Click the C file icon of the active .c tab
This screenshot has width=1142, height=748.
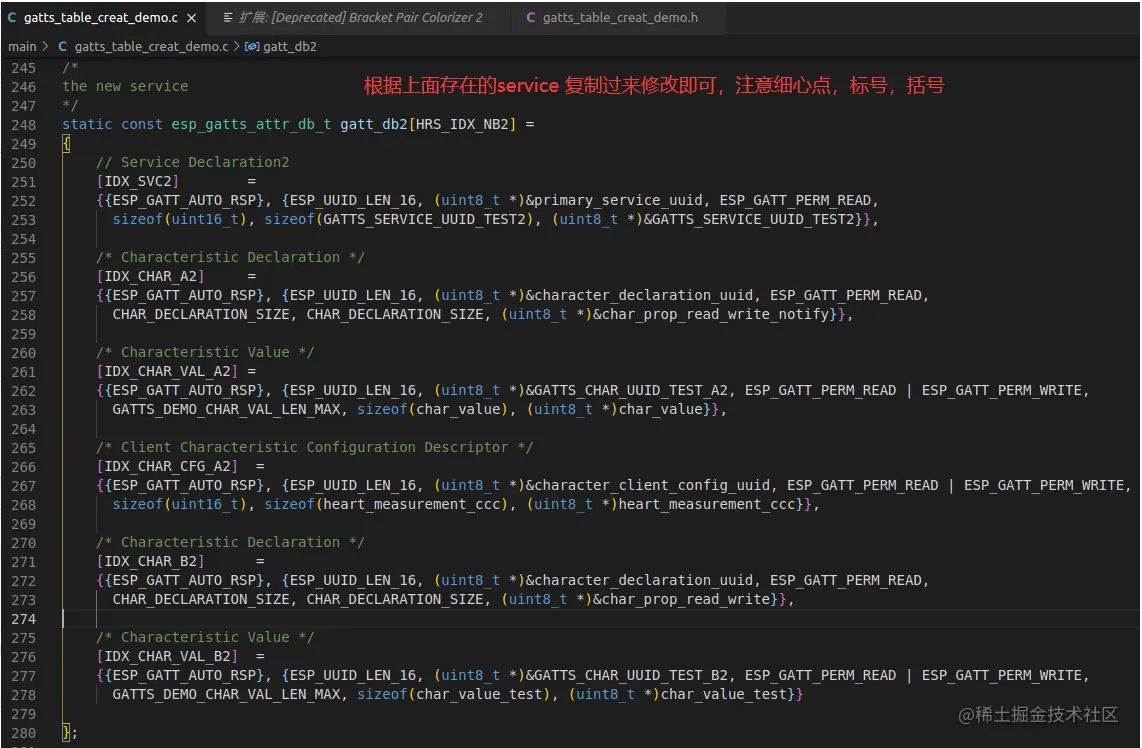click(12, 17)
